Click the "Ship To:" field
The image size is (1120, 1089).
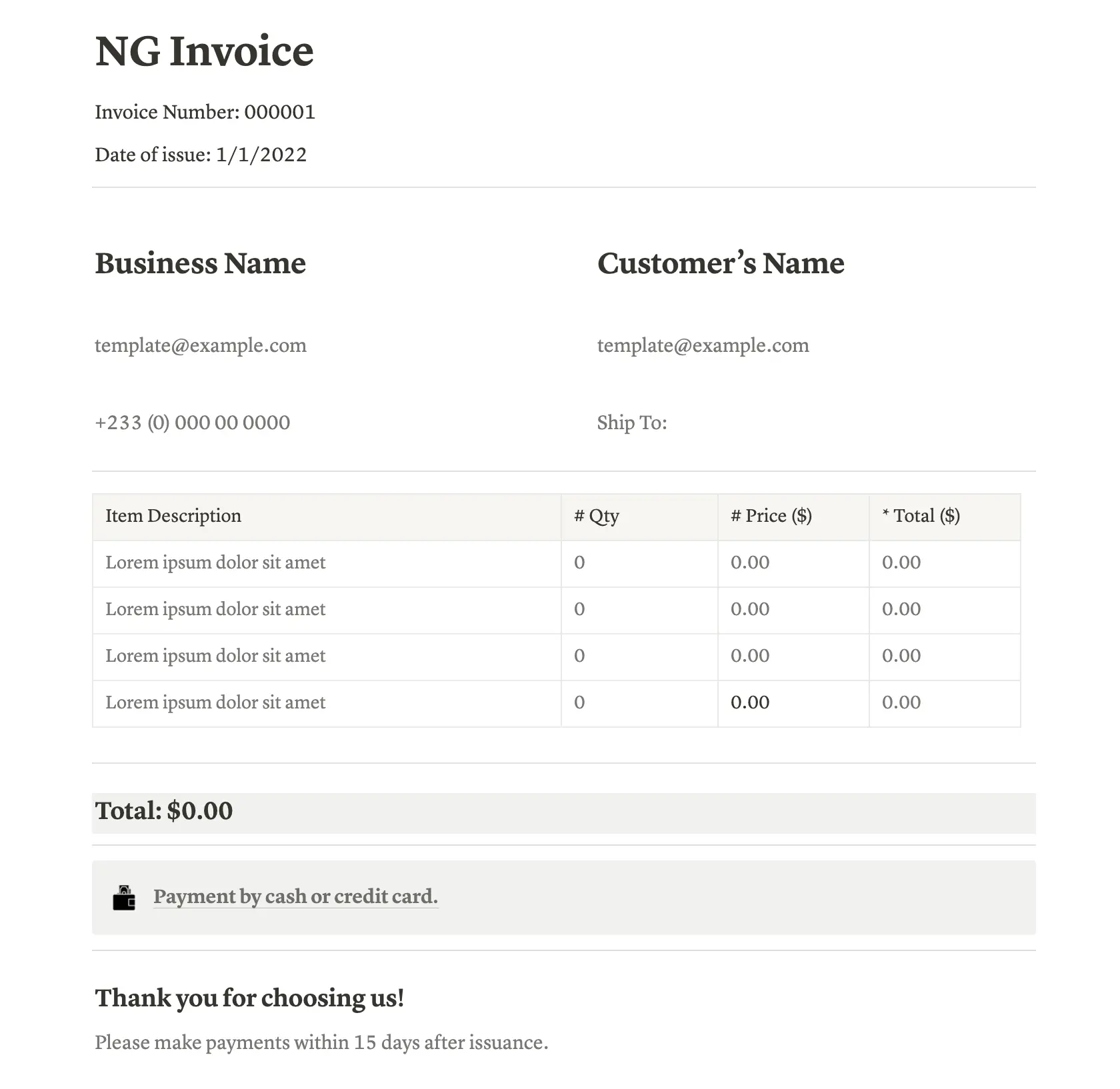pyautogui.click(x=632, y=423)
